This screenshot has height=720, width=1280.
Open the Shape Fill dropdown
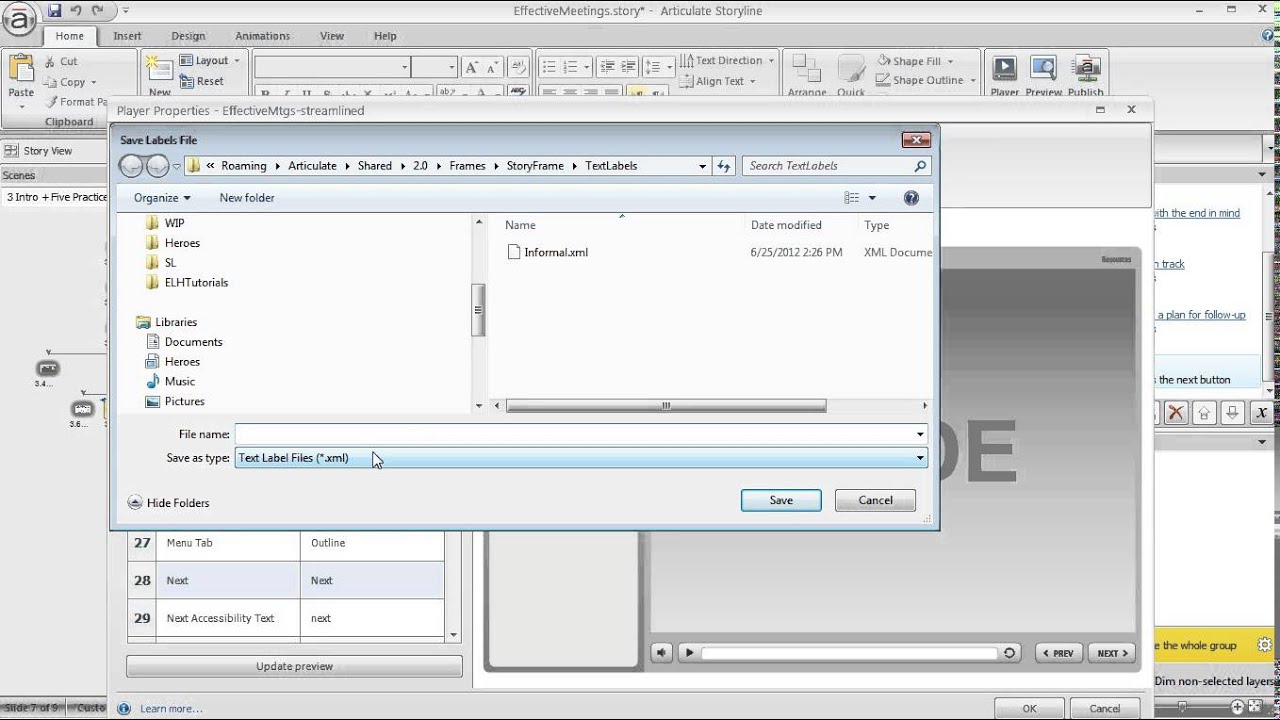(x=916, y=61)
